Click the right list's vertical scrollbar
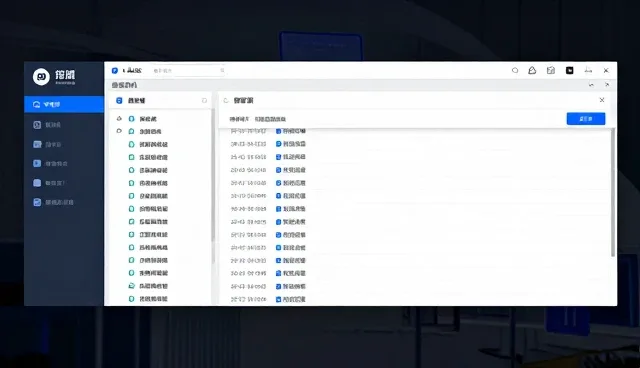 [613, 193]
